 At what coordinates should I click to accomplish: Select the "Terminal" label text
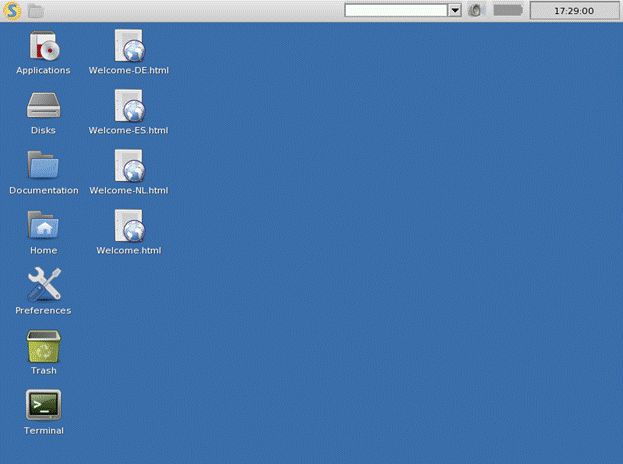(44, 431)
